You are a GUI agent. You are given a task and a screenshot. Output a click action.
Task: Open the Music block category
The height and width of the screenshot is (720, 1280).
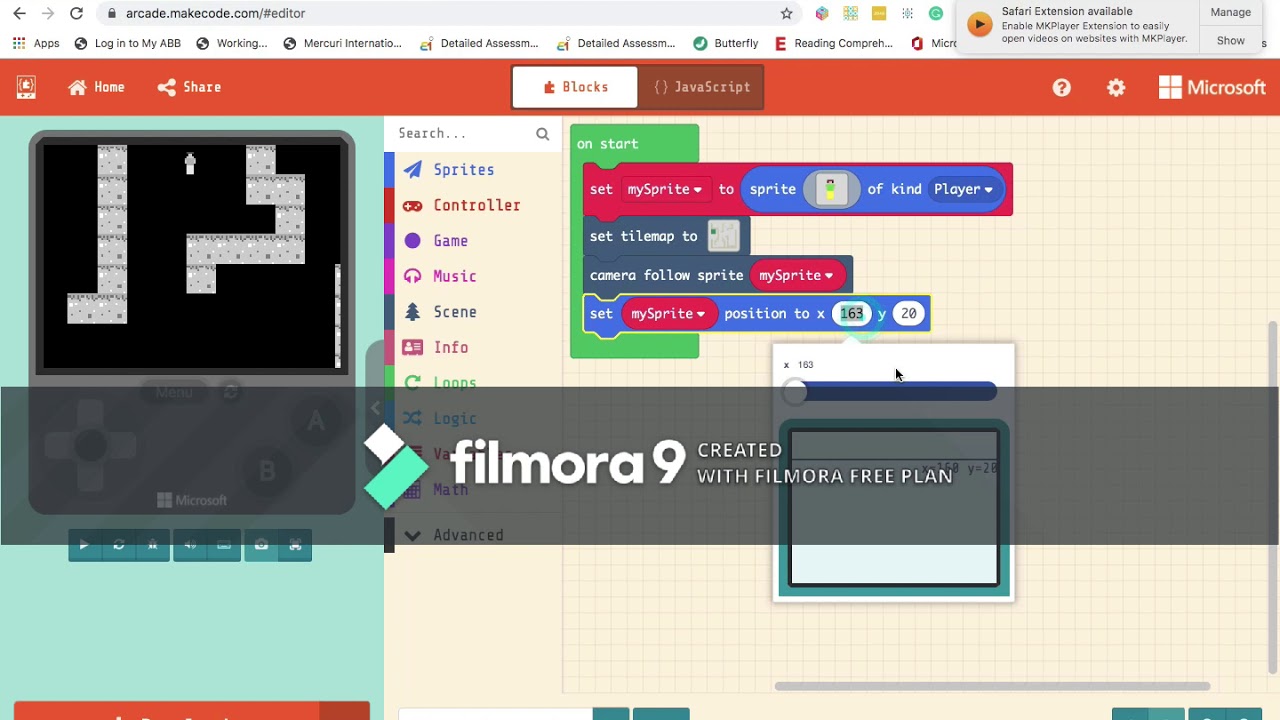click(x=454, y=277)
